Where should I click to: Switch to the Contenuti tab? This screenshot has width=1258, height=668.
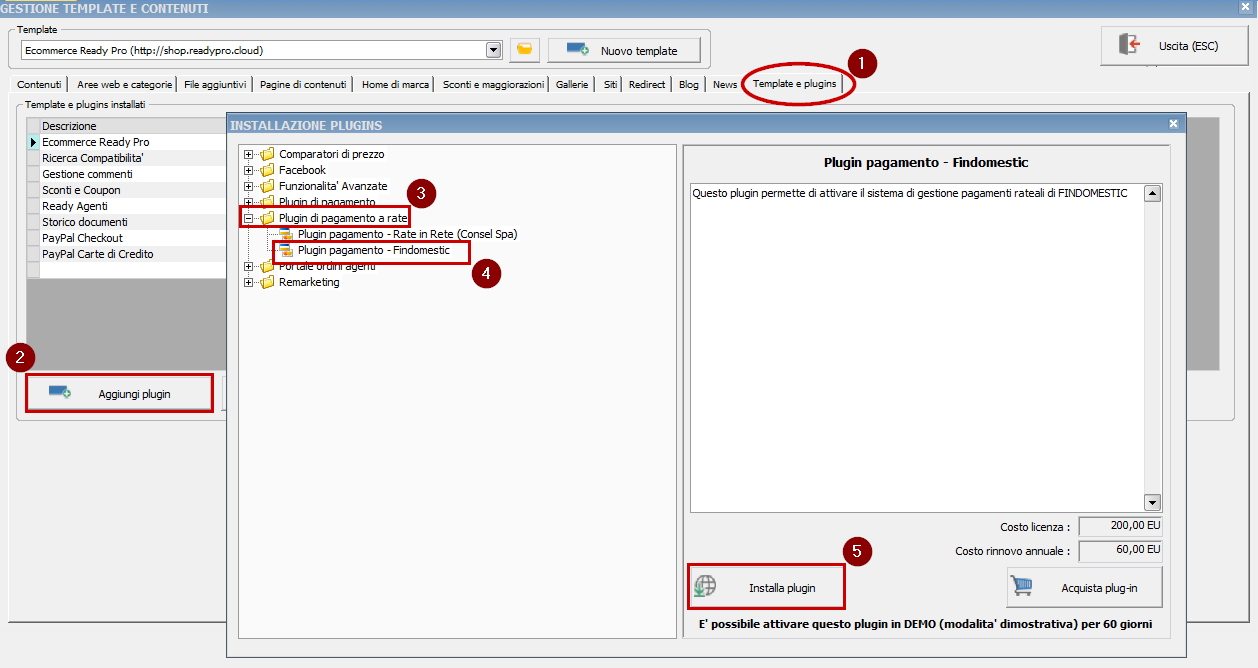tap(39, 85)
